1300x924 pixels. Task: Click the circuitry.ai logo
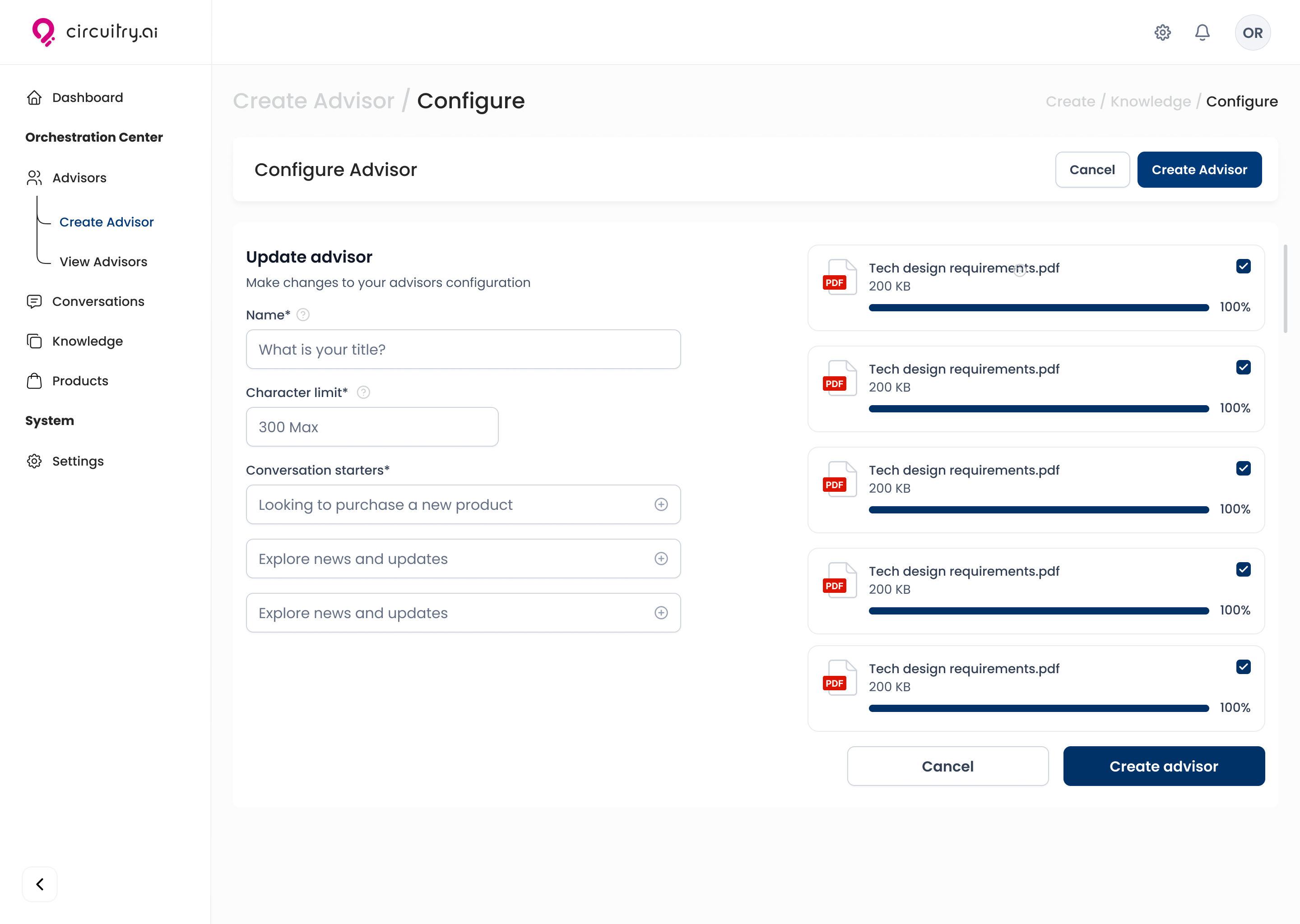click(x=95, y=32)
